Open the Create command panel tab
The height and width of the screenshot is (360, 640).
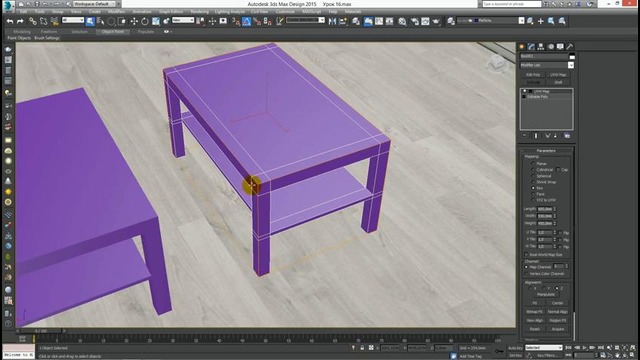(522, 47)
